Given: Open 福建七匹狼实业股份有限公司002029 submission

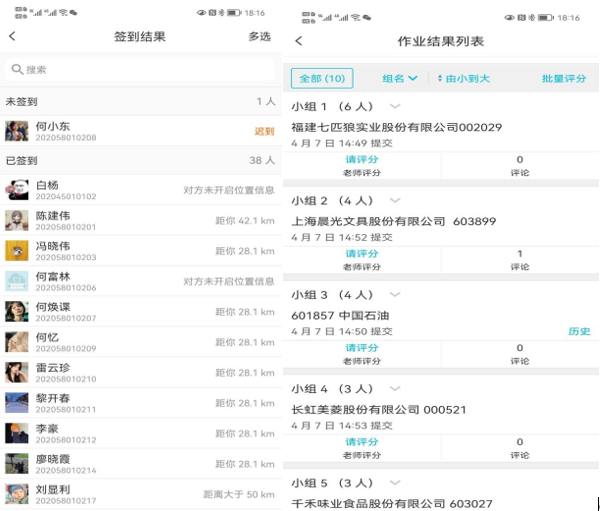Looking at the screenshot, I should [396, 127].
